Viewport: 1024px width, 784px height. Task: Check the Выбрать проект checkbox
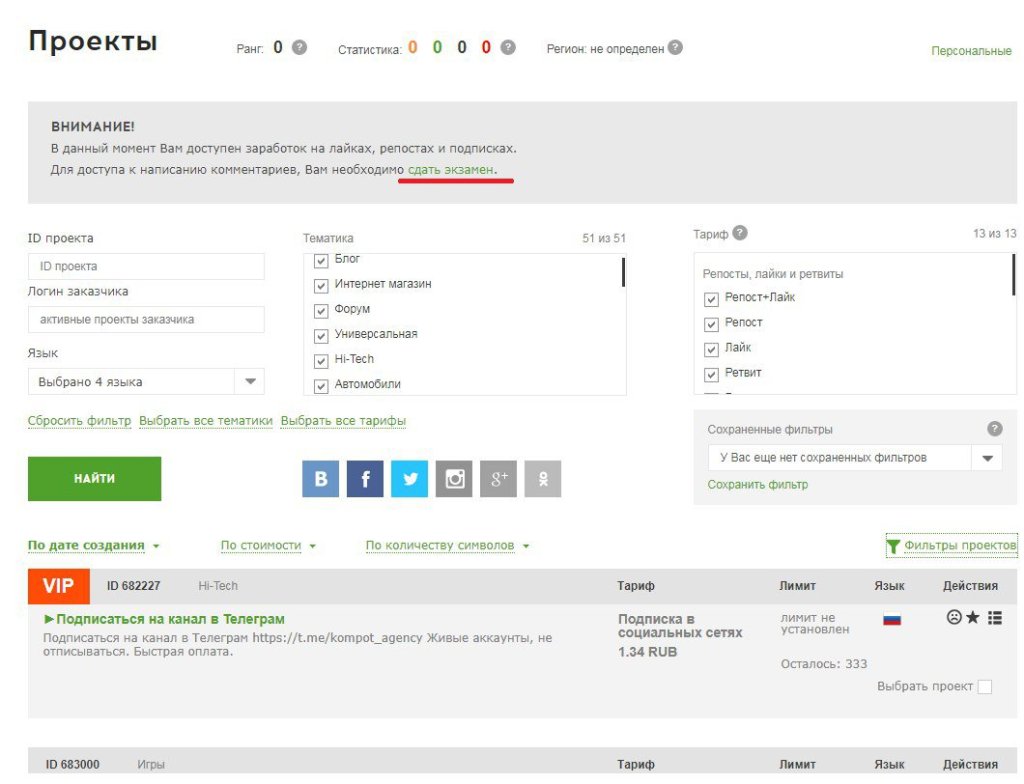985,687
